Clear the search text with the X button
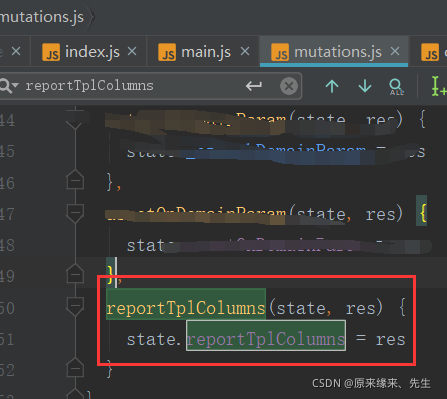 (289, 86)
